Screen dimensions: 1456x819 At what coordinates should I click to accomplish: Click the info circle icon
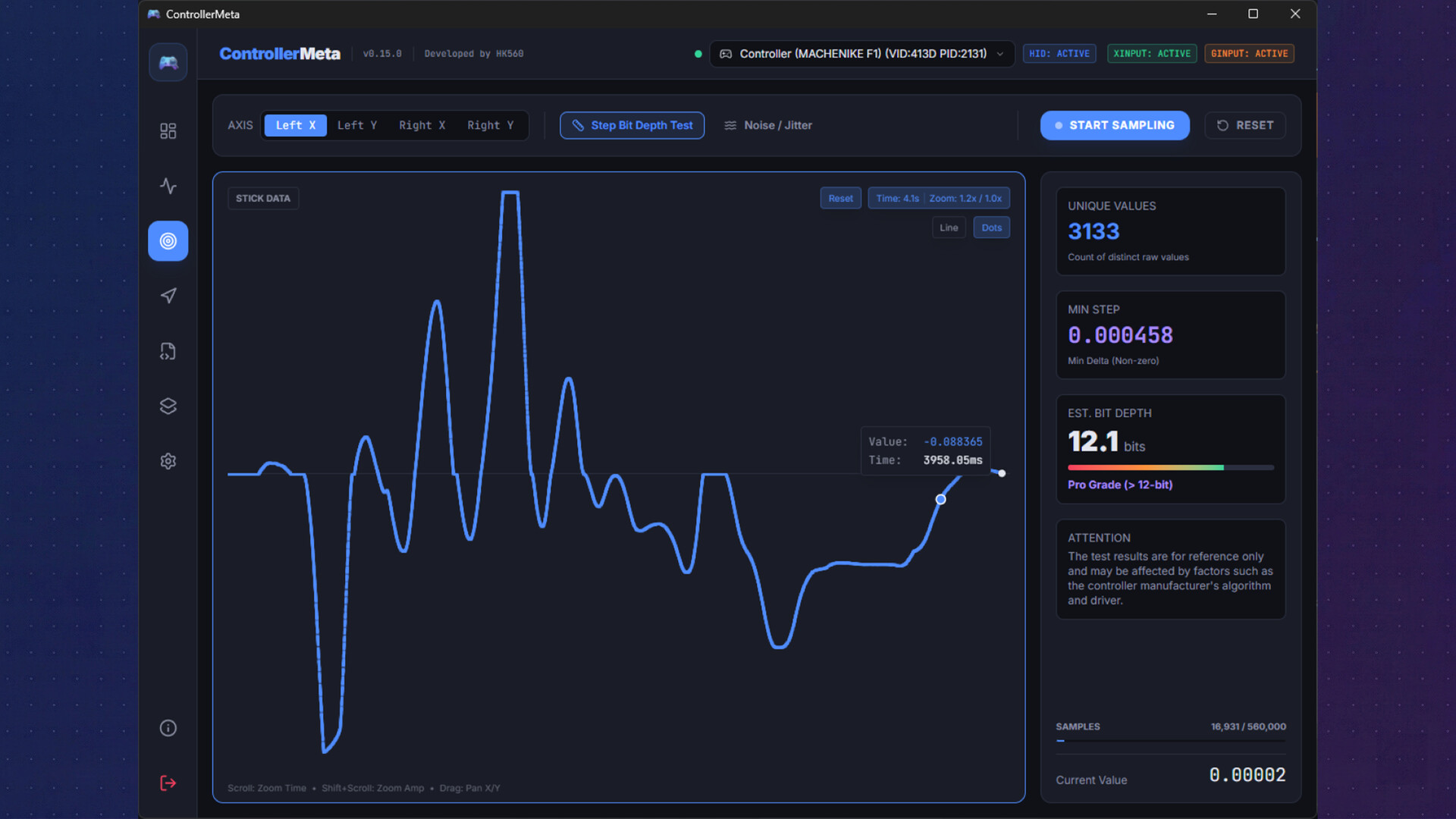point(168,728)
